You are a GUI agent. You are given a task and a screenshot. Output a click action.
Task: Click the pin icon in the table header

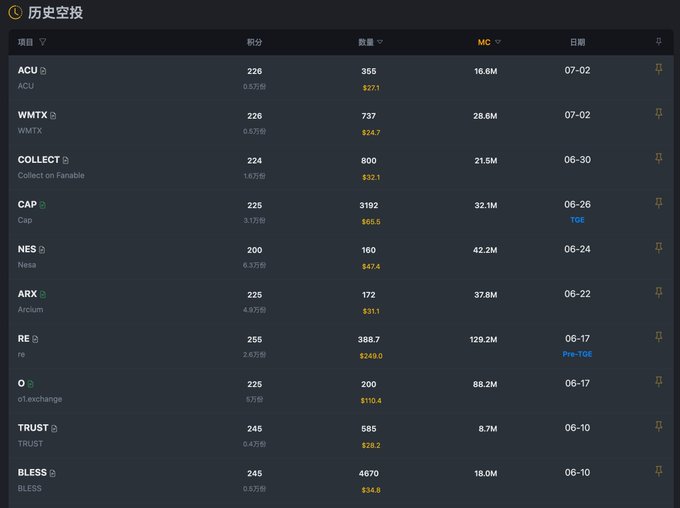click(x=658, y=41)
